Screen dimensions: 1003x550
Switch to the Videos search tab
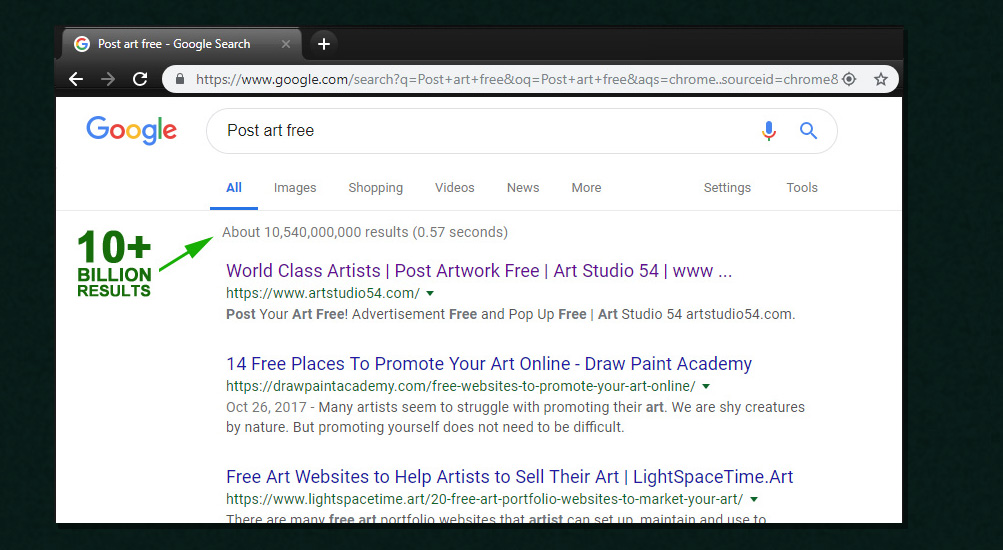(455, 188)
